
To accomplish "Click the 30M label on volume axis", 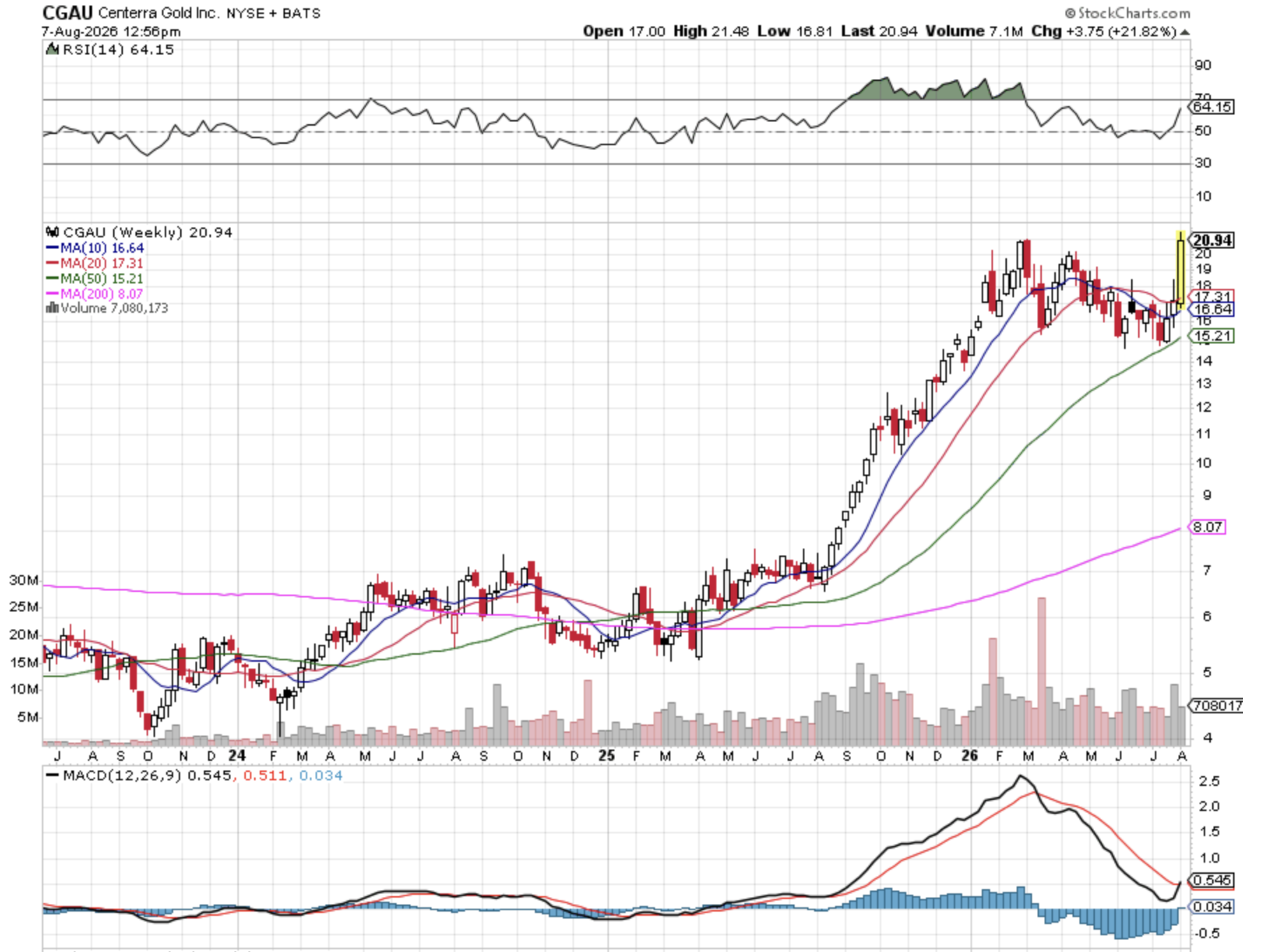I will [x=24, y=580].
